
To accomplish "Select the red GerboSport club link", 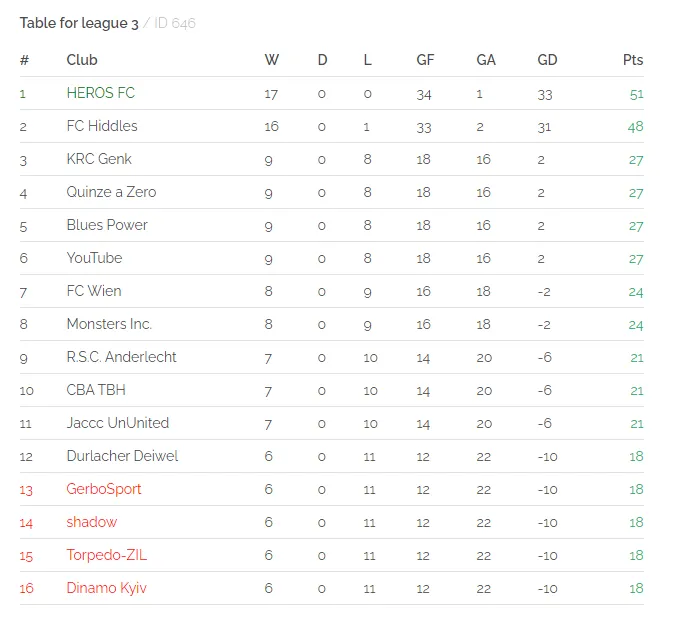I will [104, 489].
